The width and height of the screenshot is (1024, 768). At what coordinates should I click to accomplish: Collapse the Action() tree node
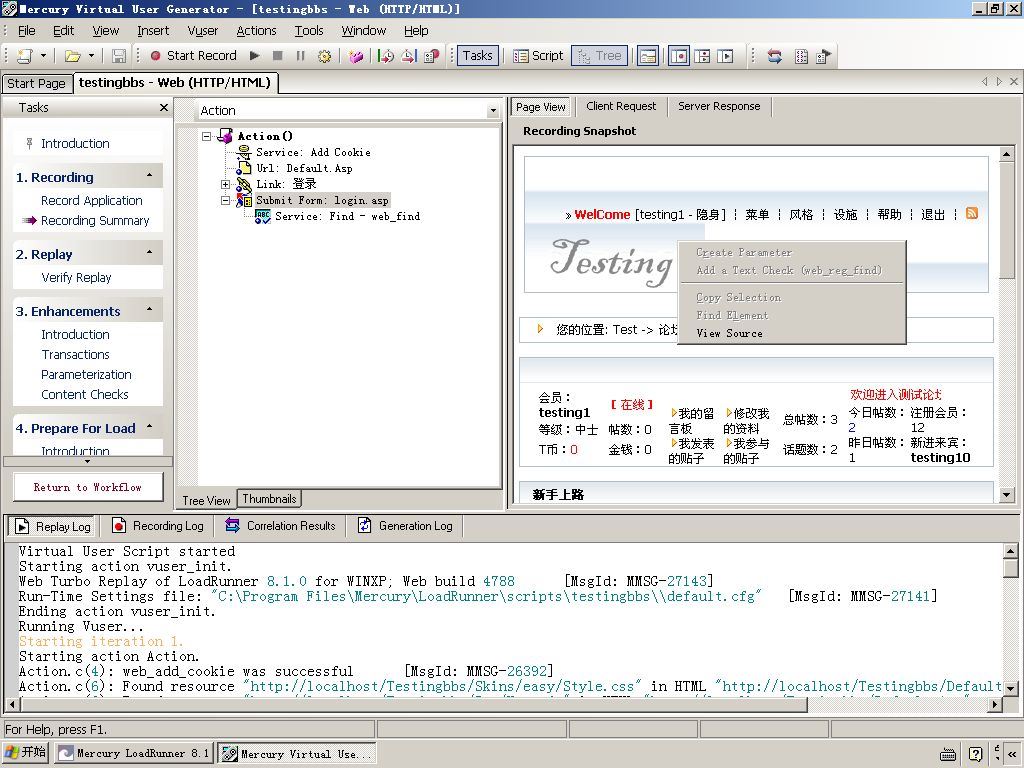pyautogui.click(x=206, y=136)
